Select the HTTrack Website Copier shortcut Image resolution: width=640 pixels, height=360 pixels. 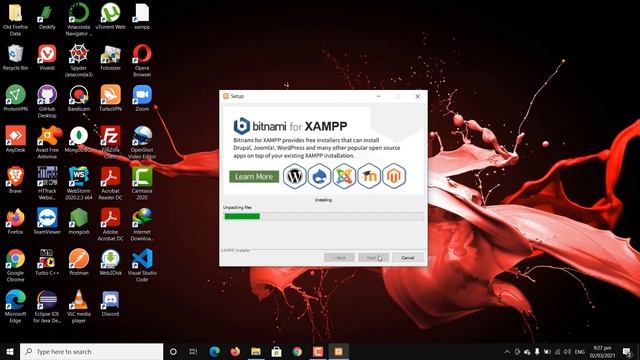point(47,183)
